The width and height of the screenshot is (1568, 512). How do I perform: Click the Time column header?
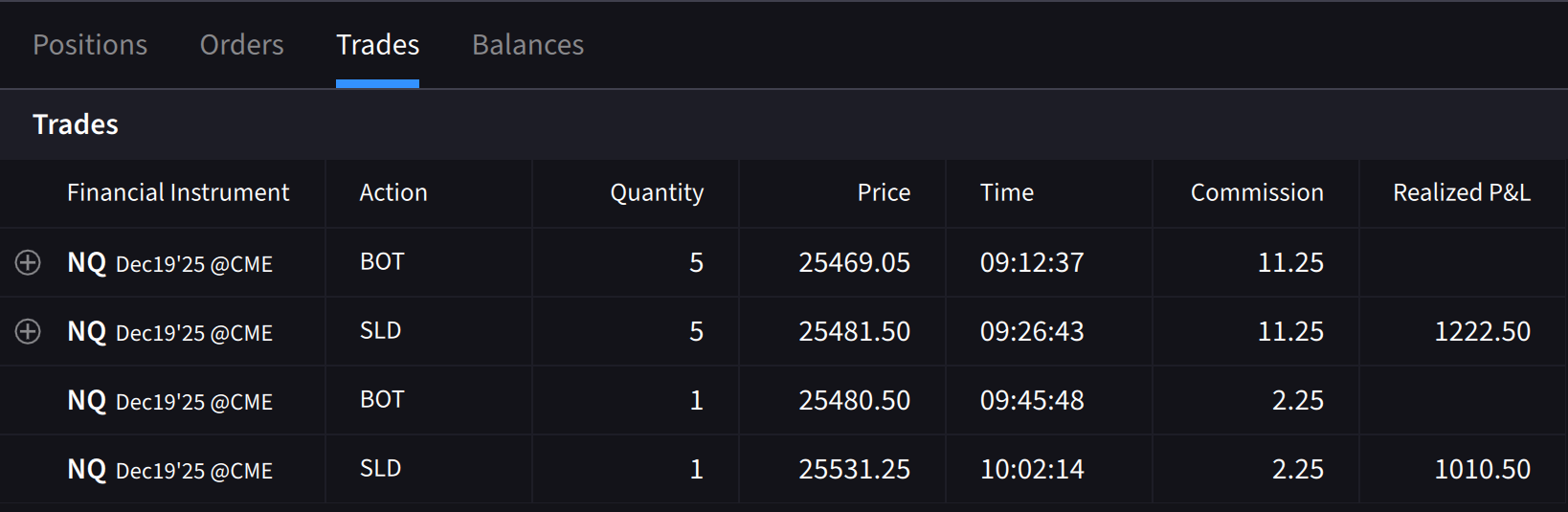(x=1007, y=192)
